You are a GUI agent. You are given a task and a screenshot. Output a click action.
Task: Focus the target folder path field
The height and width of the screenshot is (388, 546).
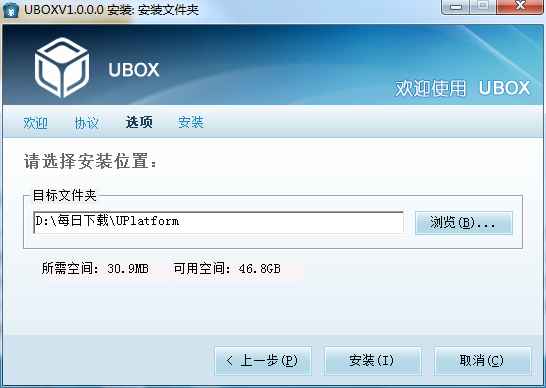point(219,222)
